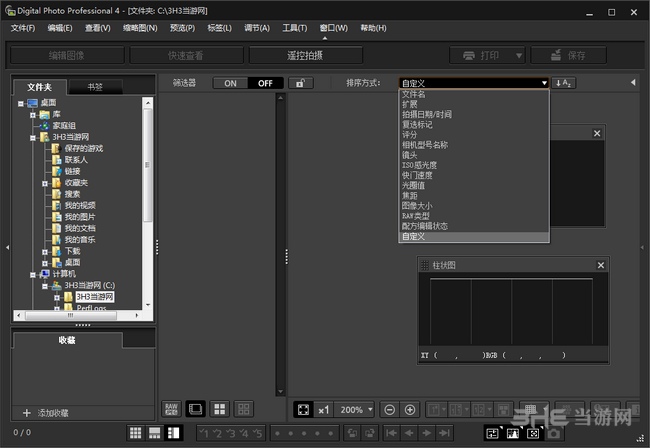Open the 窗口(W) menu
Viewport: 650px width, 448px height.
click(x=334, y=28)
